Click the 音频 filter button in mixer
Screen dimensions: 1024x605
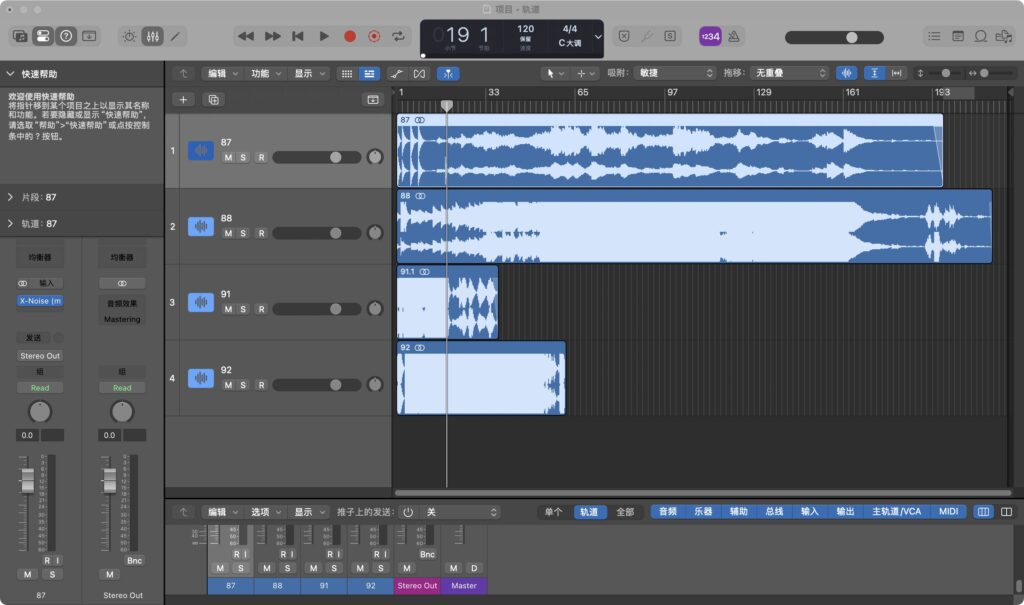pos(667,511)
